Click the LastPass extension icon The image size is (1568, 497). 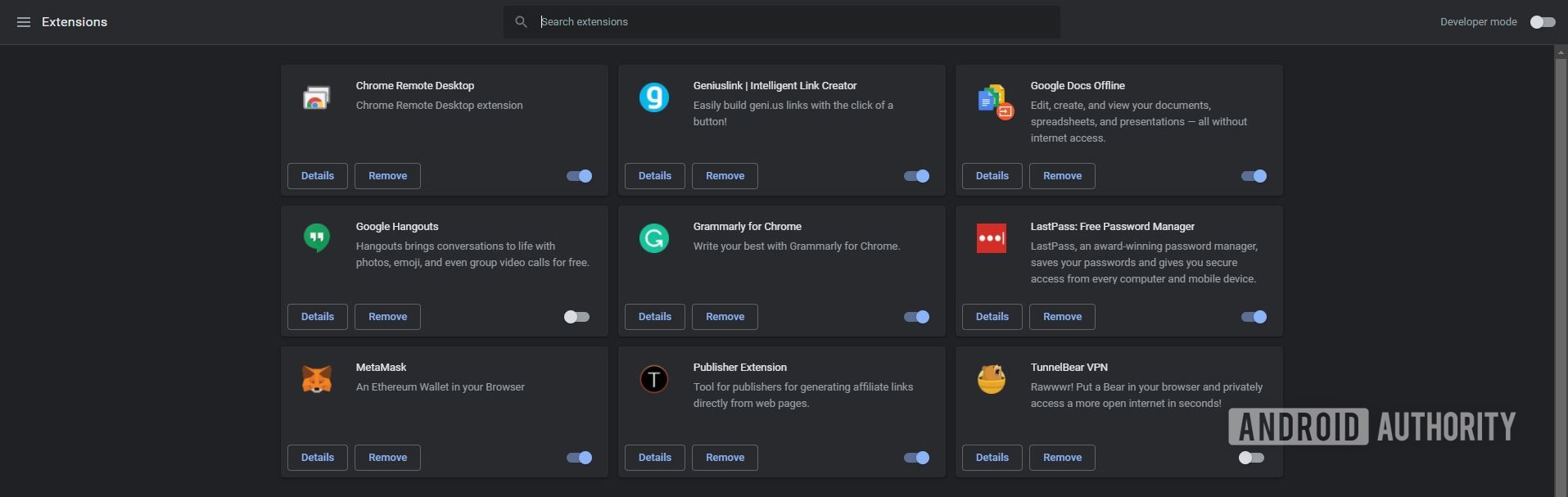click(992, 238)
